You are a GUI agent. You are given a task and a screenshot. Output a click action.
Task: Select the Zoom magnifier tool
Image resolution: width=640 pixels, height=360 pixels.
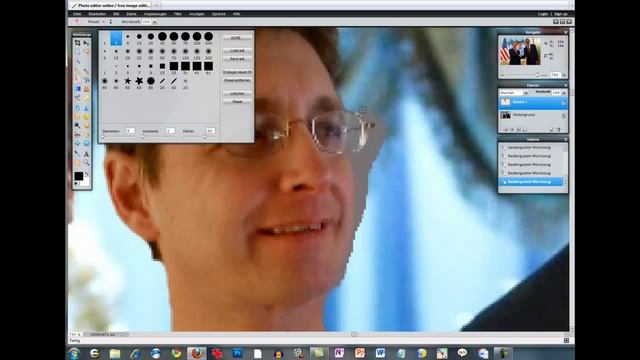click(x=86, y=162)
